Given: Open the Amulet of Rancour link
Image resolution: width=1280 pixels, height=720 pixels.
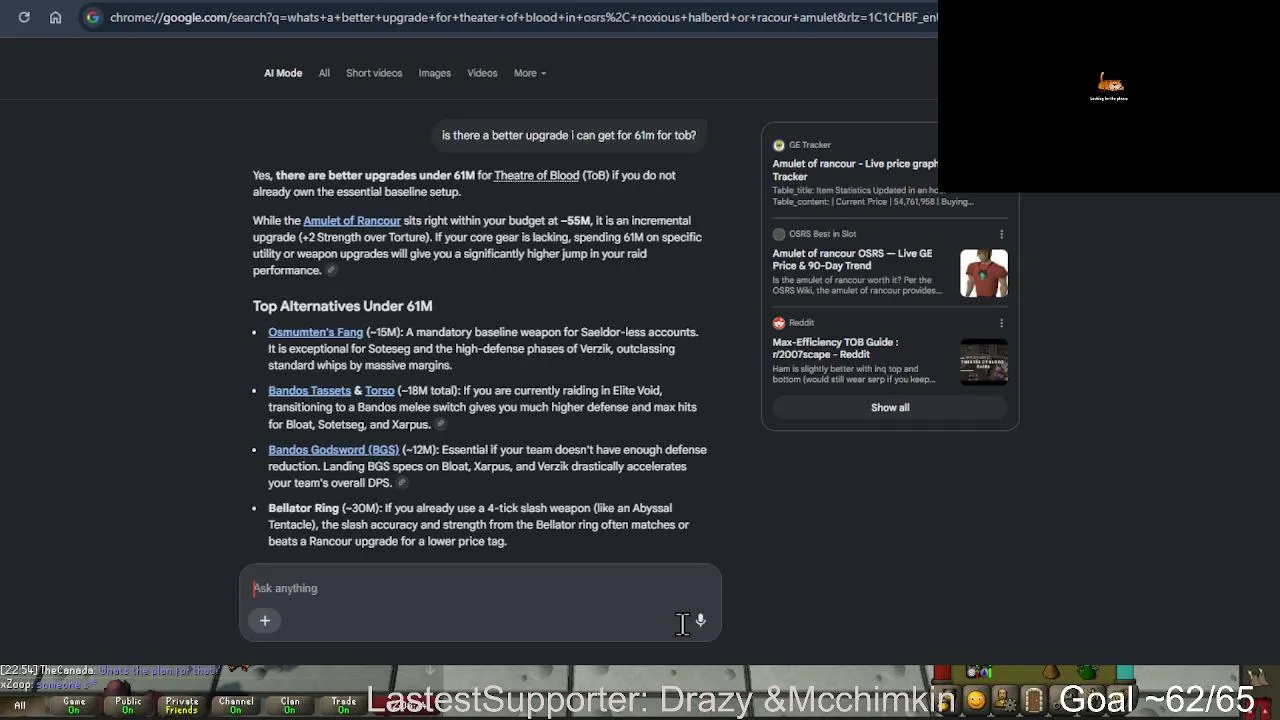Looking at the screenshot, I should [x=352, y=221].
